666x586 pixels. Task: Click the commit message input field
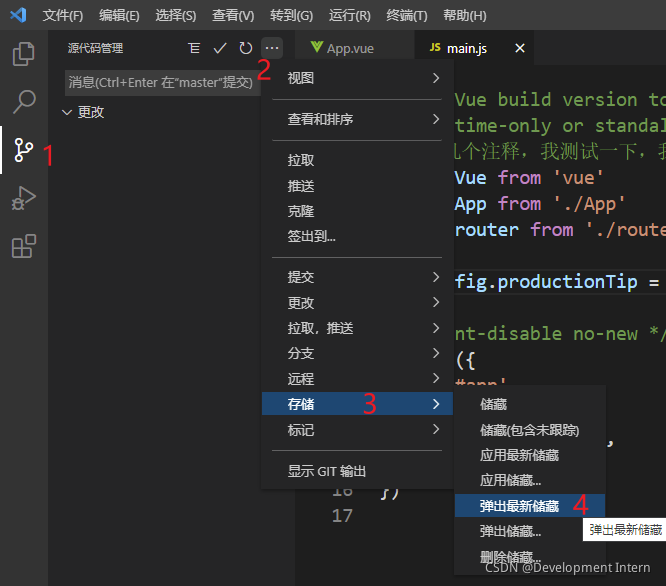pyautogui.click(x=163, y=82)
